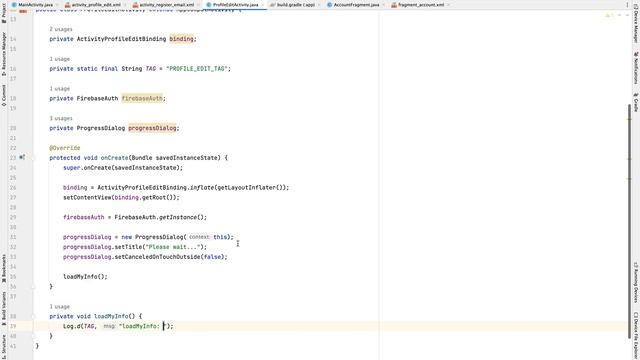The image size is (640, 360).
Task: Open the activity_profile_edit.xml tab
Action: (96, 5)
